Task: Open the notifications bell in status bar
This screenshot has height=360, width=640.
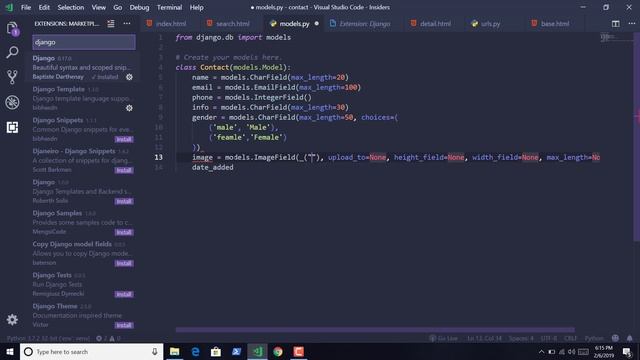Action: pos(629,338)
